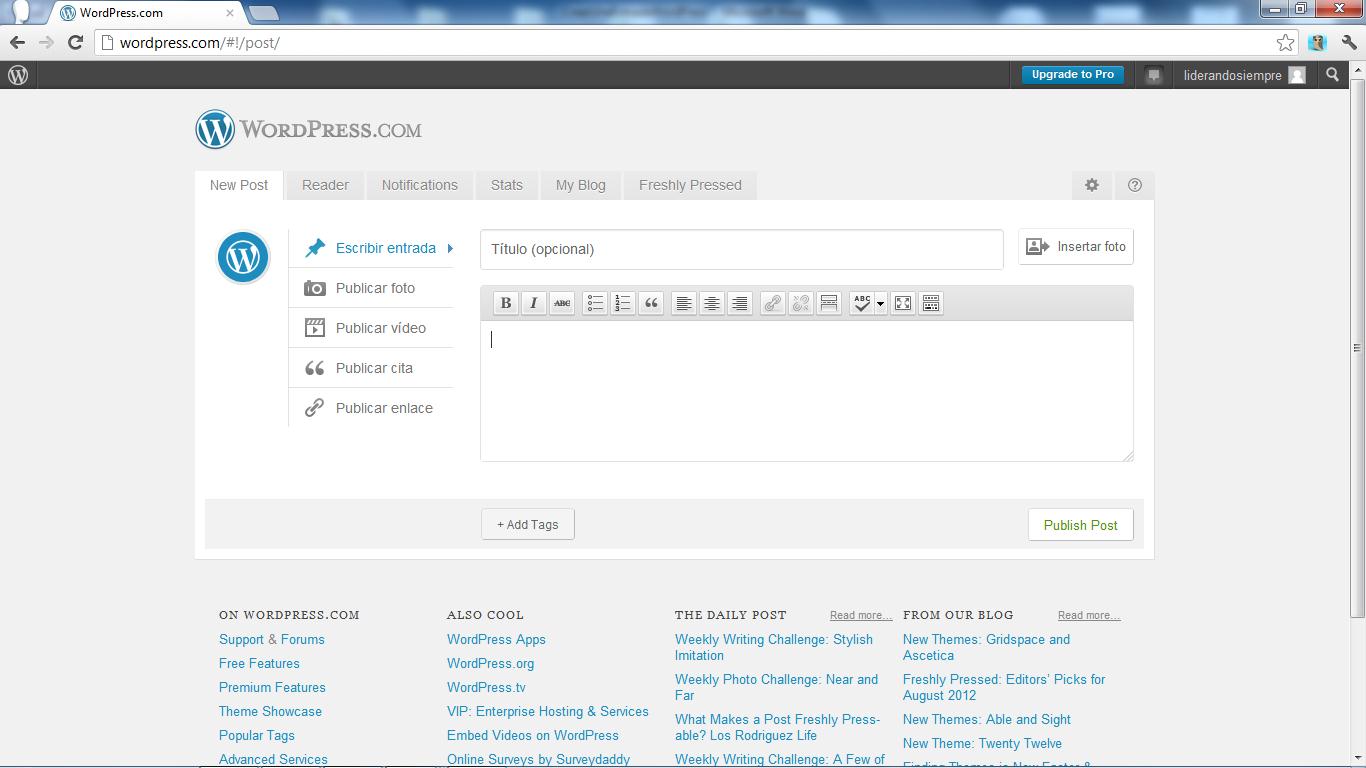
Task: Click the Título (opcional) input field
Action: (742, 249)
